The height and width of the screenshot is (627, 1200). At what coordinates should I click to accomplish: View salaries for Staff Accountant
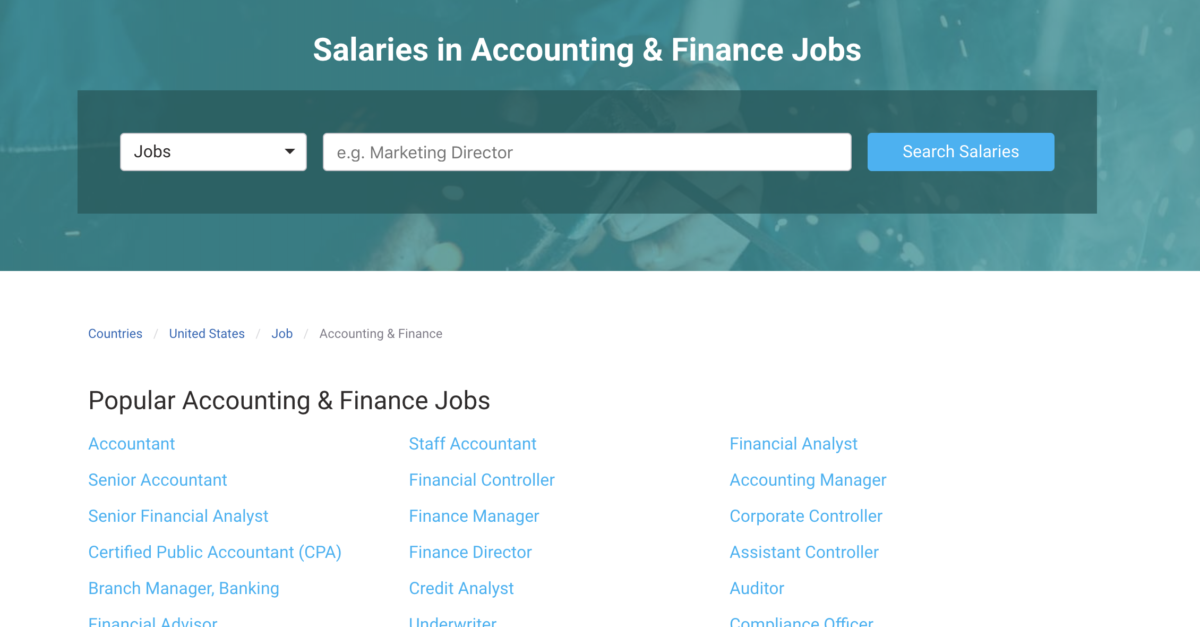pos(472,443)
